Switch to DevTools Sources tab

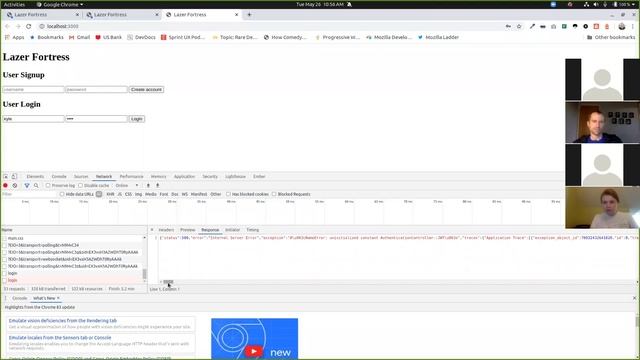[x=81, y=176]
